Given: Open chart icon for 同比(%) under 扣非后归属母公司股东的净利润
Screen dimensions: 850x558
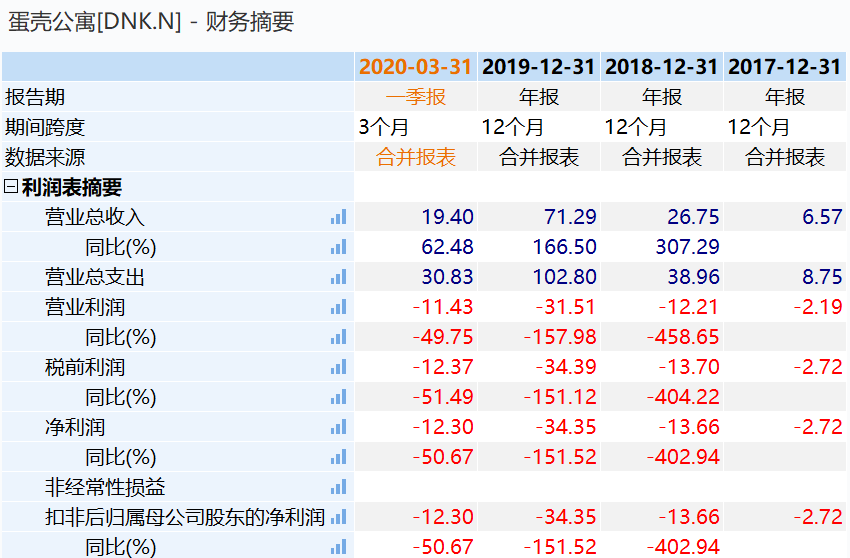Looking at the screenshot, I should coord(338,547).
